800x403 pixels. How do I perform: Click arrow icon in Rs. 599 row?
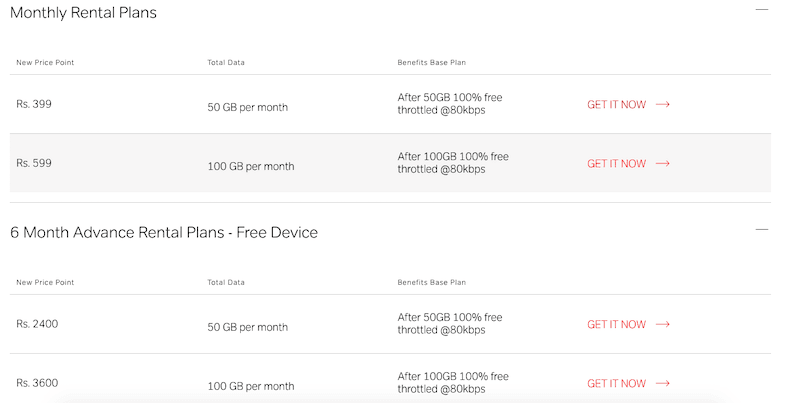pos(663,164)
